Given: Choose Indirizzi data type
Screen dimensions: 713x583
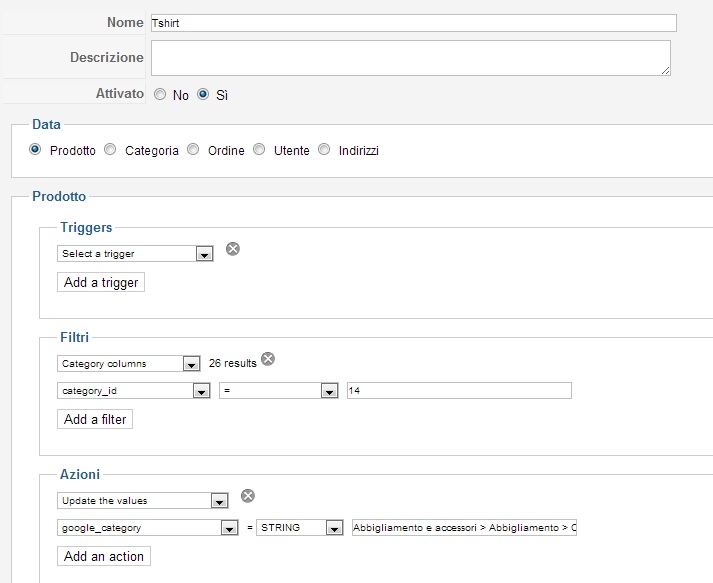Looking at the screenshot, I should (x=324, y=149).
